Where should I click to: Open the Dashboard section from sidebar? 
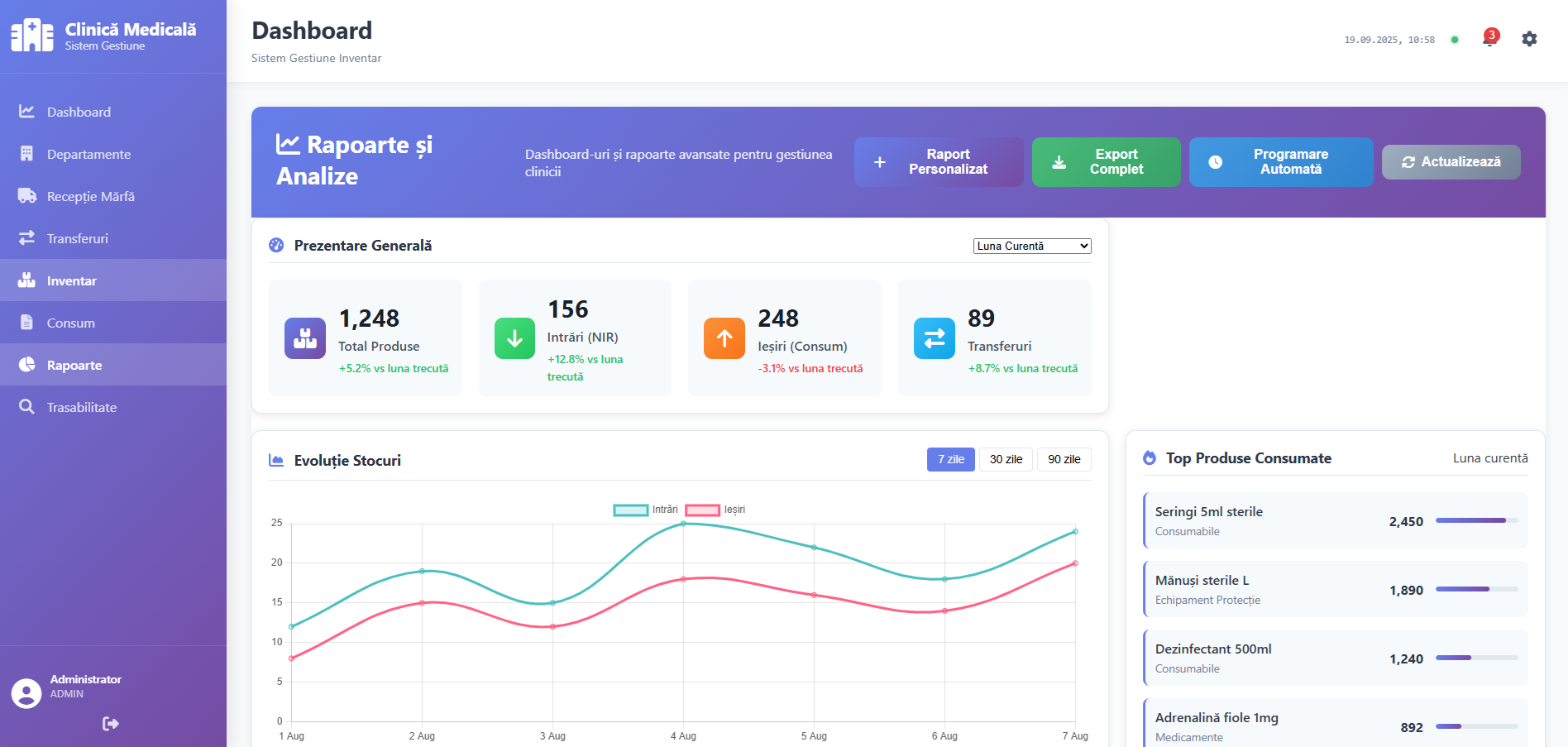(79, 112)
